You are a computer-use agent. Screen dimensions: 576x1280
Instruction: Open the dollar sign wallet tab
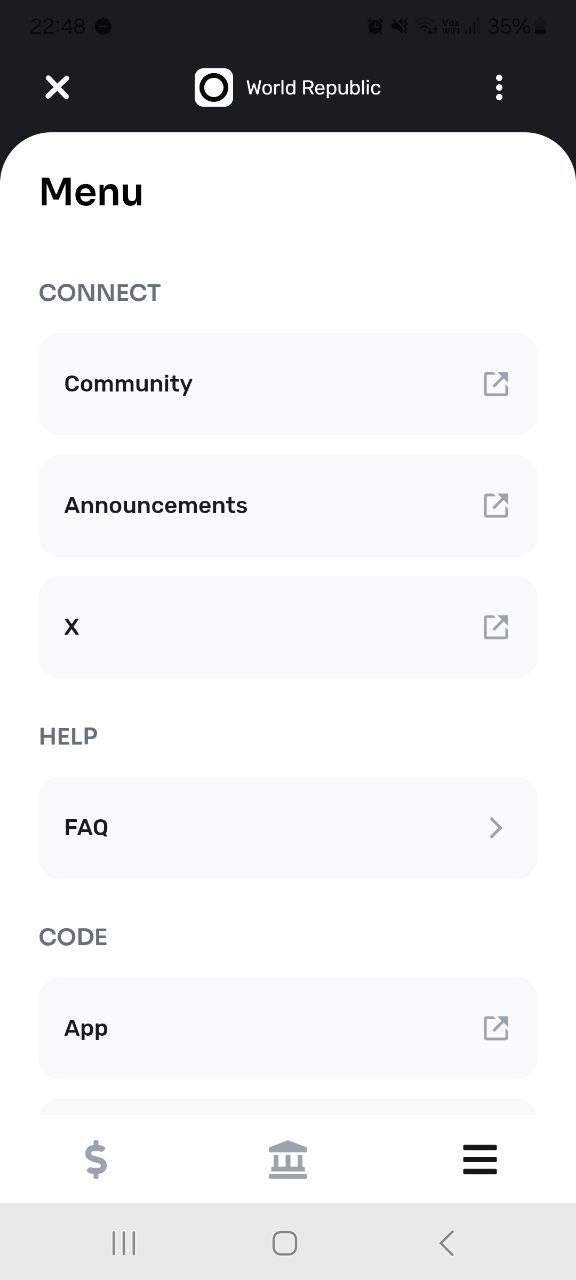96,1160
